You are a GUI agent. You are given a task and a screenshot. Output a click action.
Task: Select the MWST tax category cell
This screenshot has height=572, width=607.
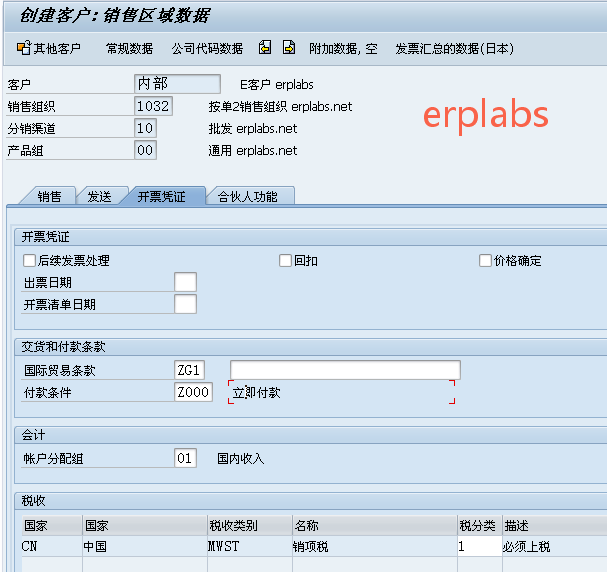[250, 546]
